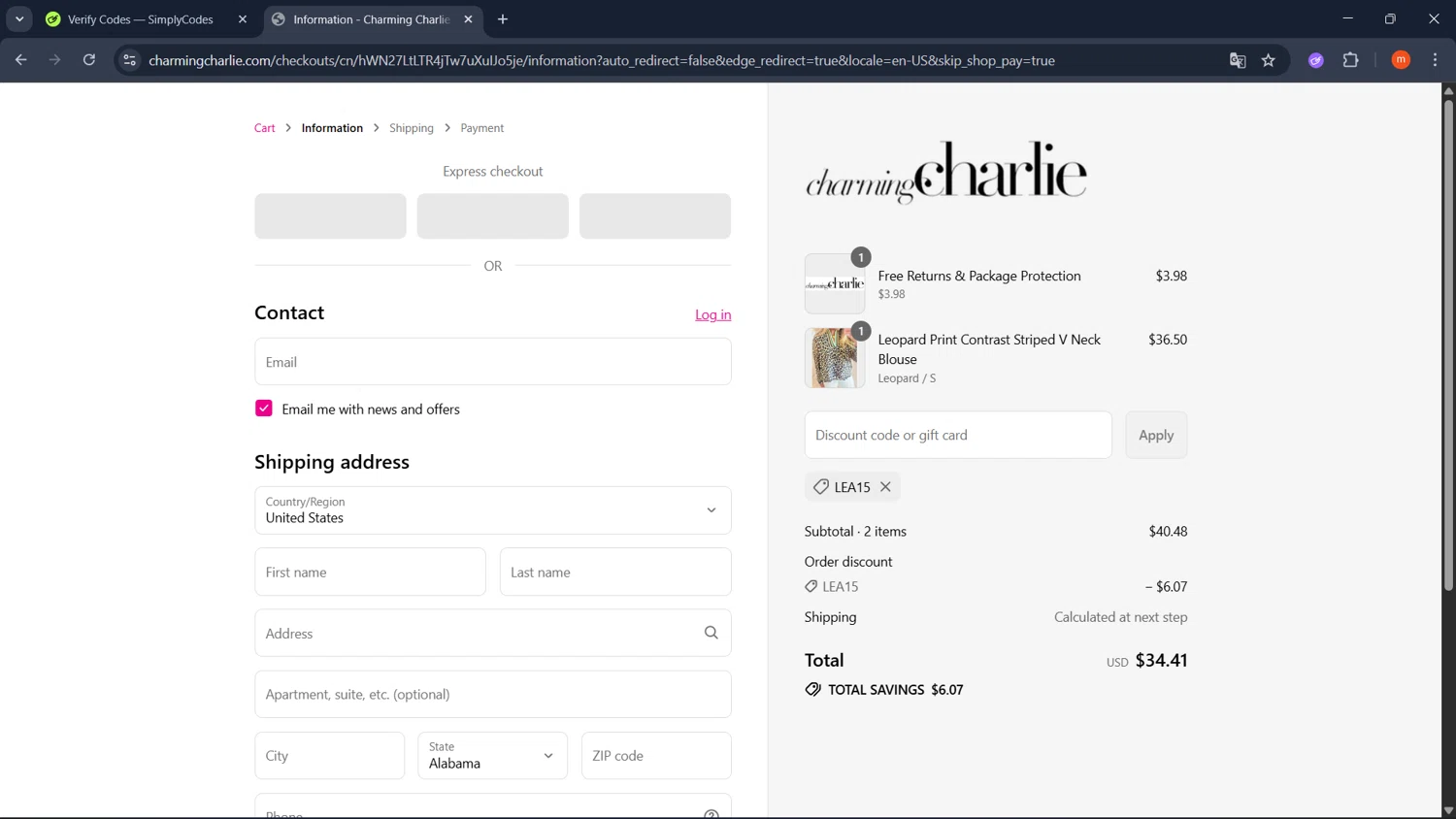Reload the current page
Image resolution: width=1456 pixels, height=819 pixels.
pyautogui.click(x=88, y=60)
